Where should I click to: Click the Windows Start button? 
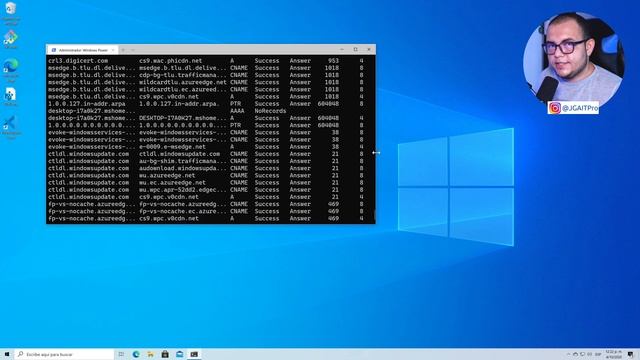tap(7, 354)
